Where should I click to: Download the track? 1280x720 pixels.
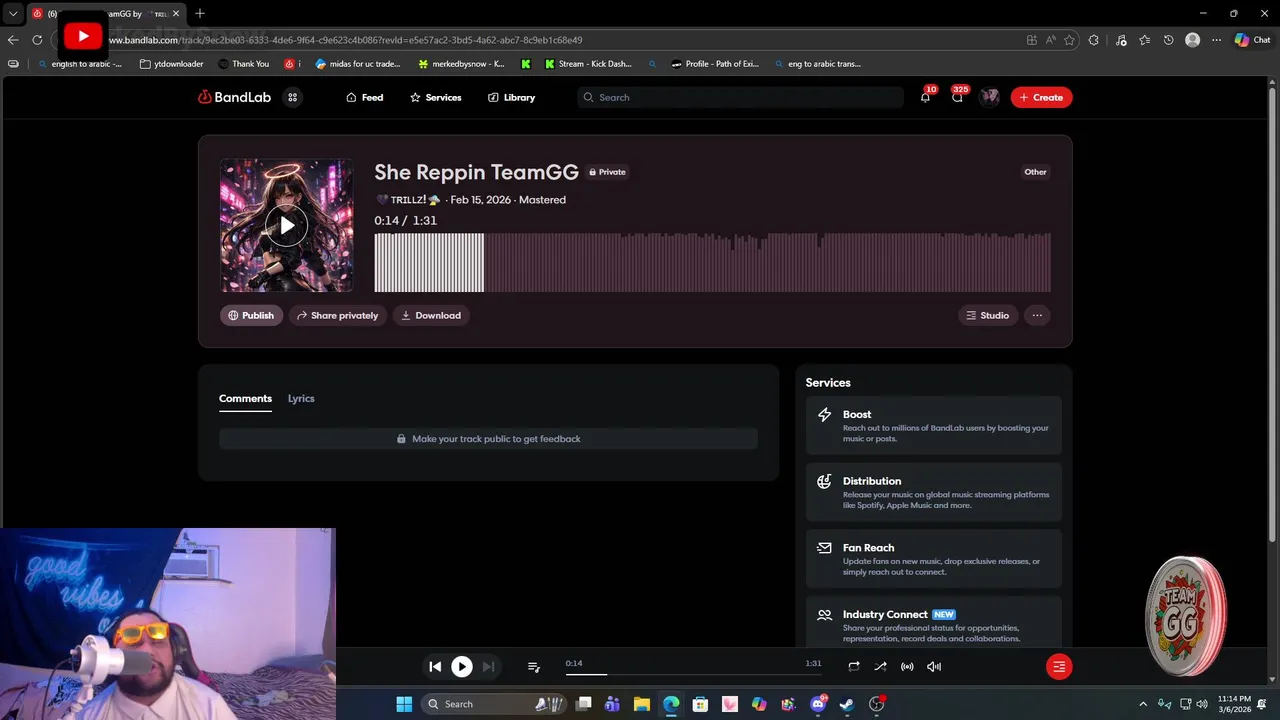(x=431, y=315)
